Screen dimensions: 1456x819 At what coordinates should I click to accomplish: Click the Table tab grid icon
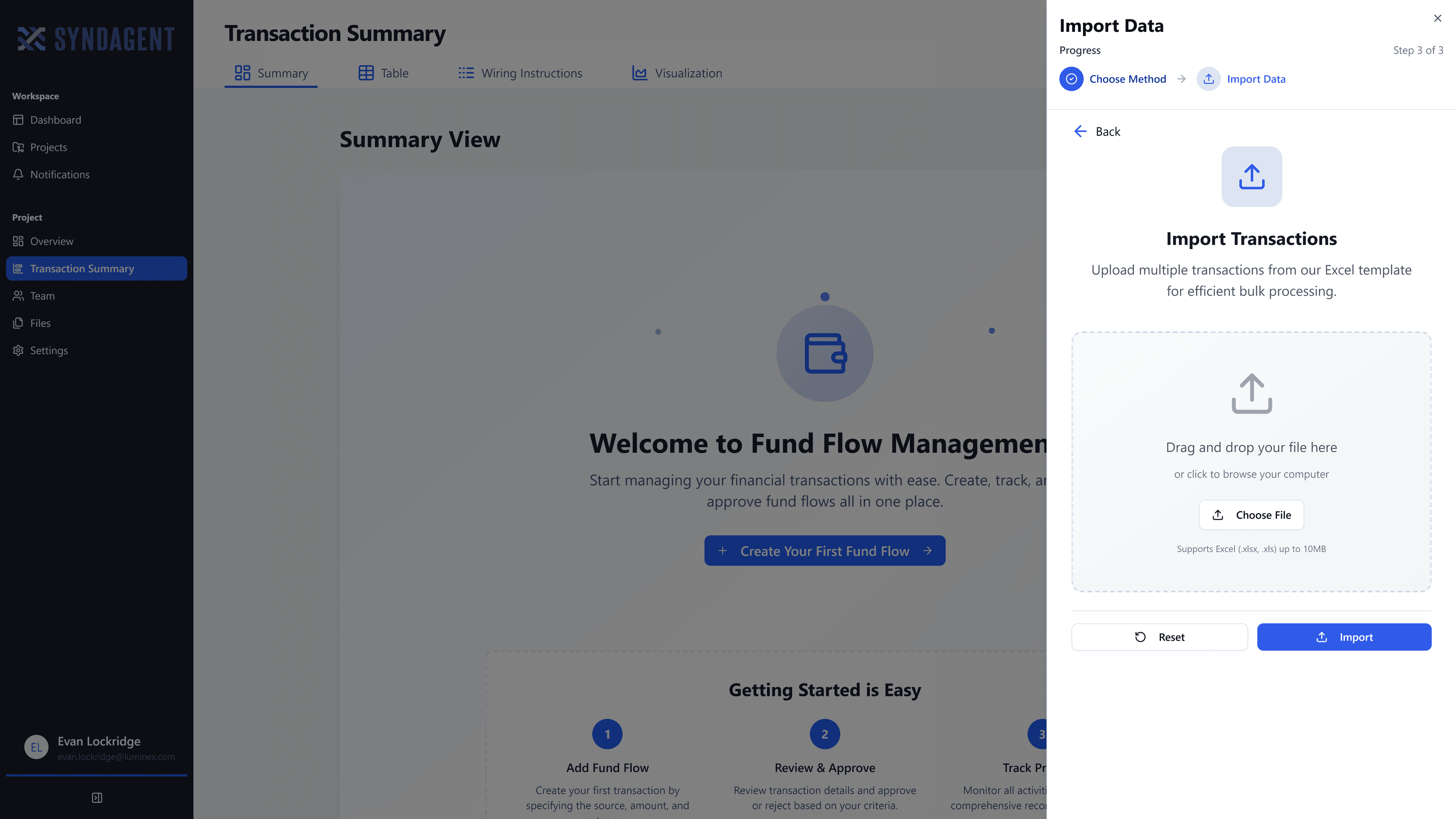coord(366,73)
